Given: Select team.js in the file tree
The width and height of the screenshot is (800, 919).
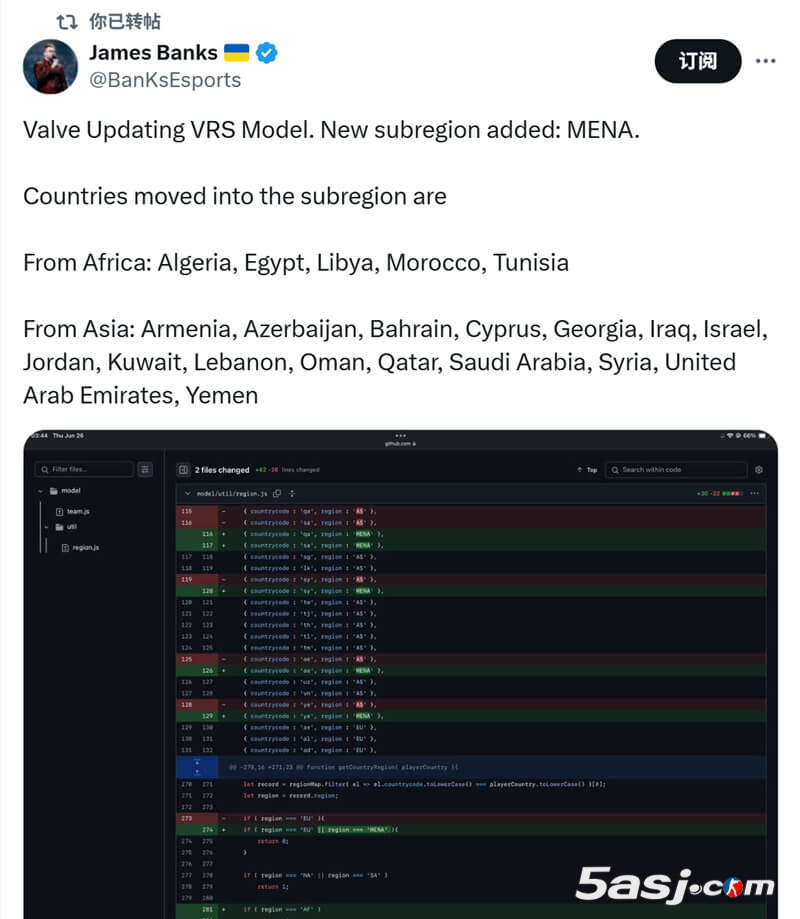Looking at the screenshot, I should coord(78,511).
